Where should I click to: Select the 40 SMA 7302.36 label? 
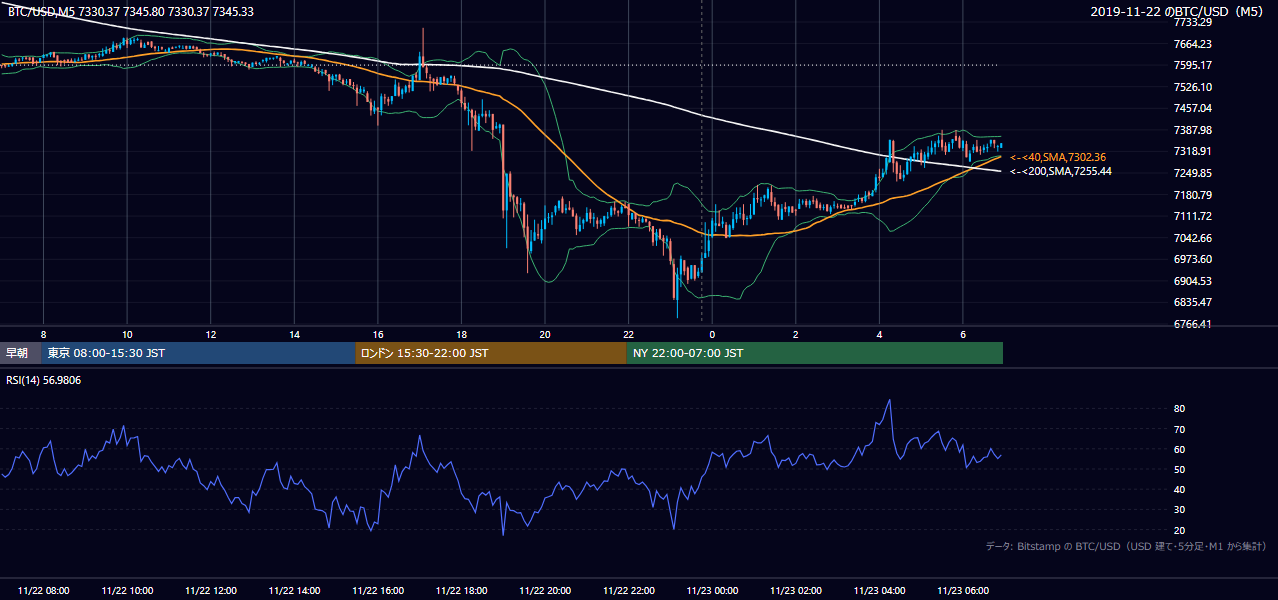[1058, 157]
